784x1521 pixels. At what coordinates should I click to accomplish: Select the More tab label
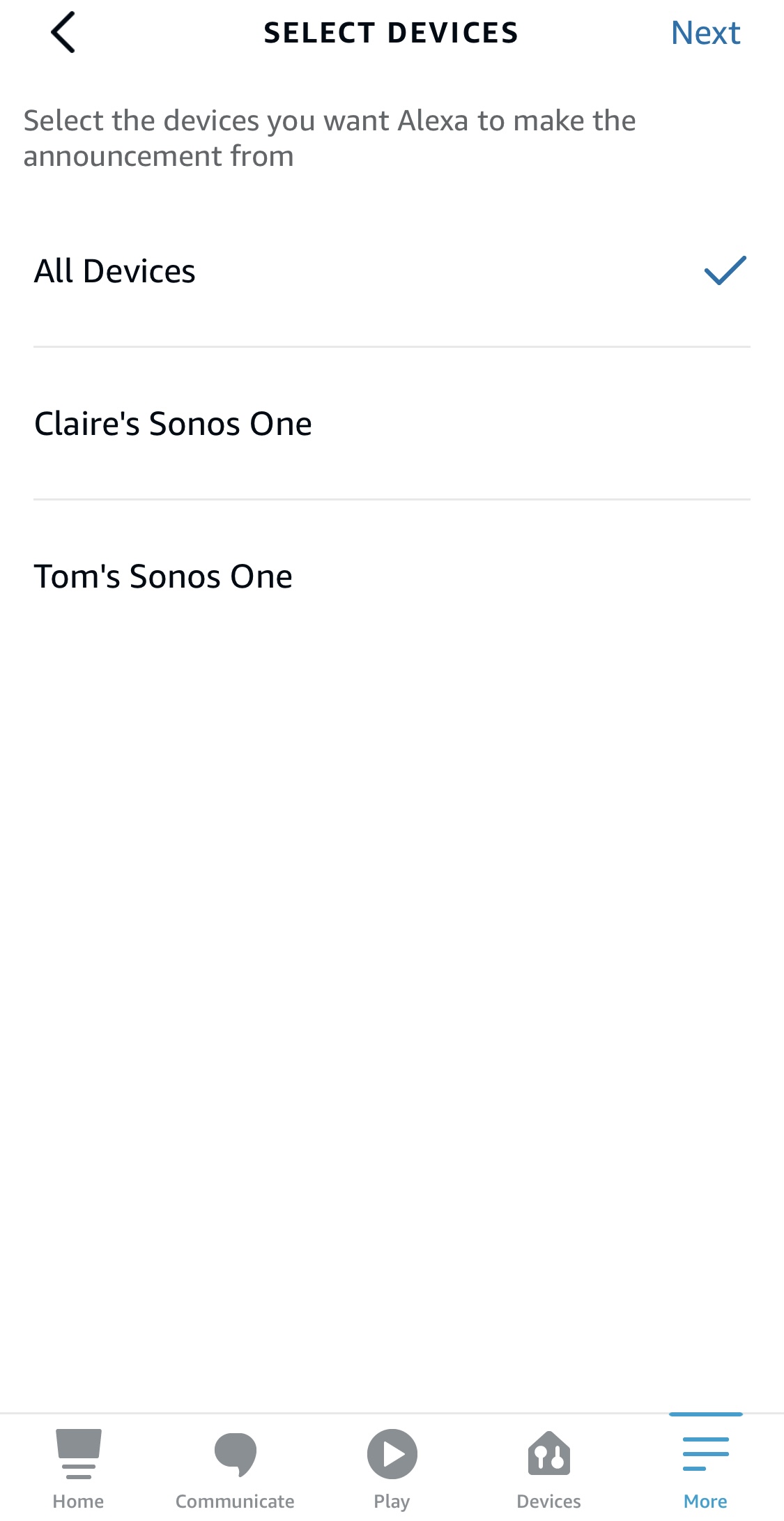(705, 1501)
